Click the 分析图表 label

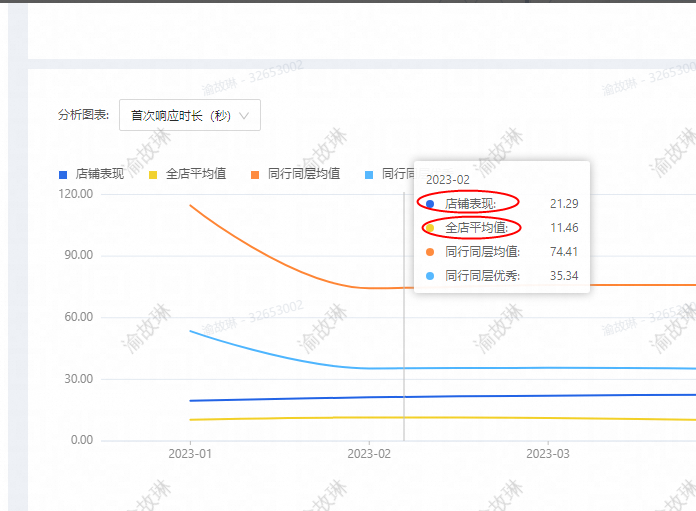pos(83,115)
